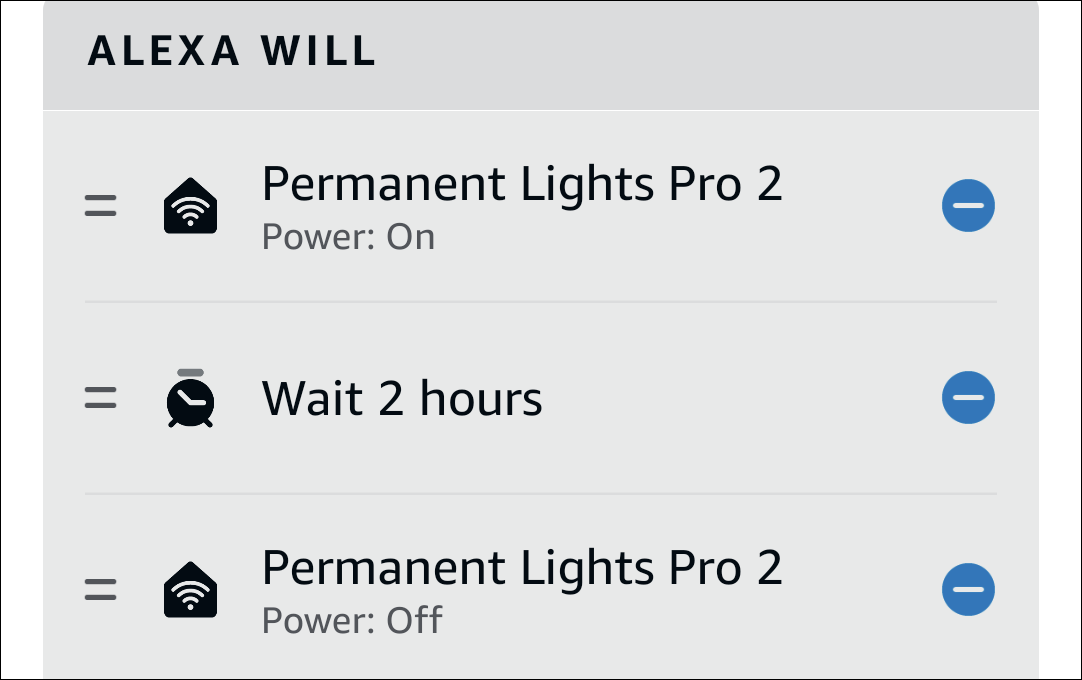This screenshot has width=1082, height=680.
Task: Open the Wait 2 hours action to edit
Action: tap(402, 397)
